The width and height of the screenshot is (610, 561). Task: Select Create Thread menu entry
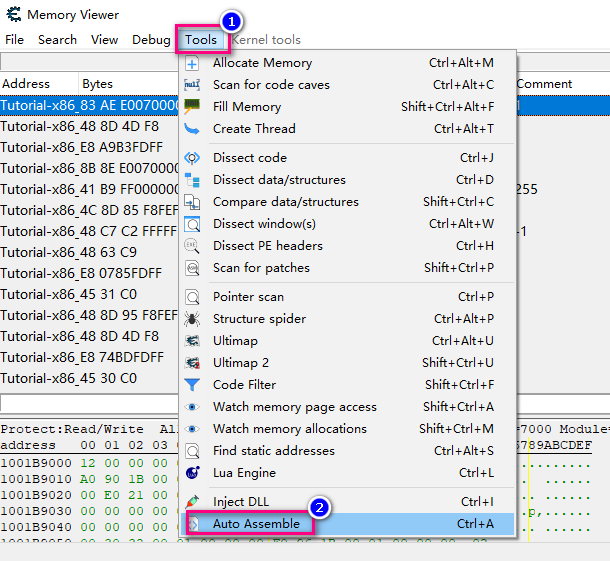click(x=347, y=129)
